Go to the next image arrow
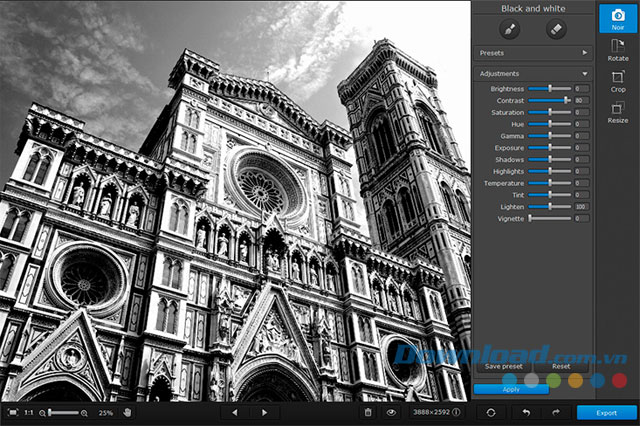This screenshot has width=640, height=426. tap(264, 412)
